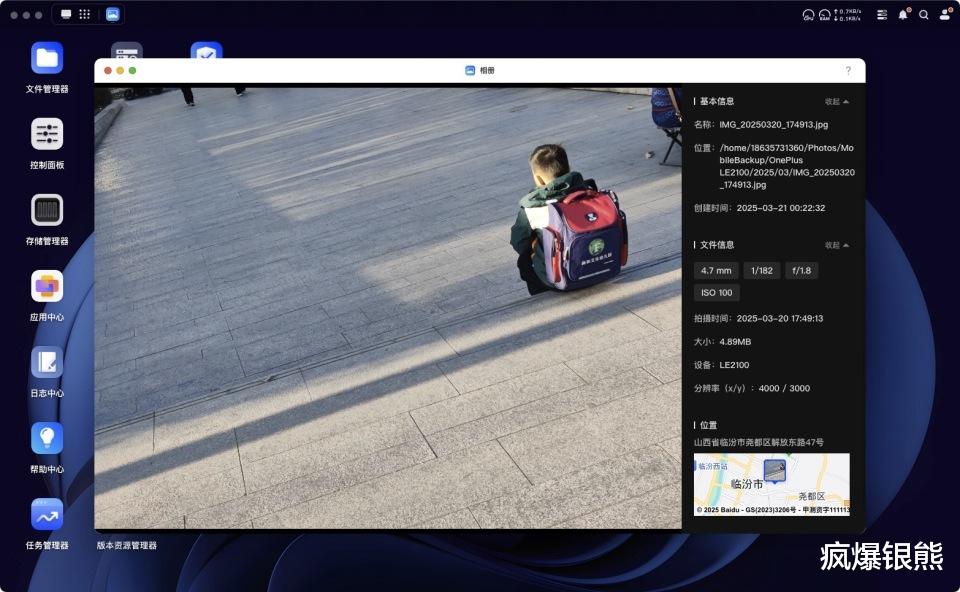Click the 相册 title bar app icon

470,70
